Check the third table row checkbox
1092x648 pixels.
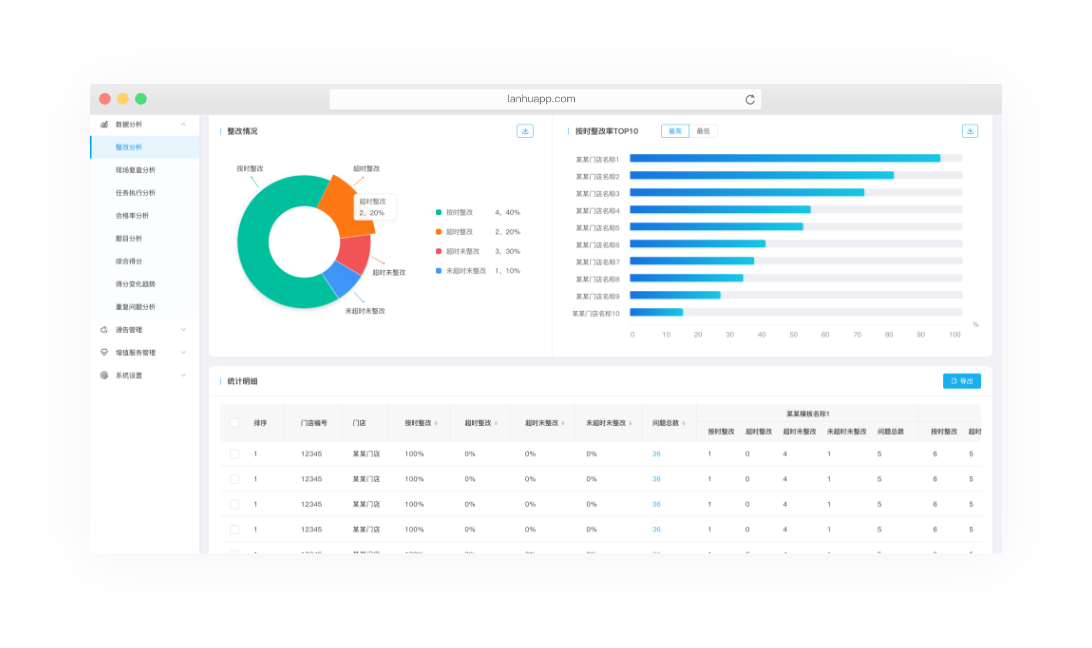234,504
